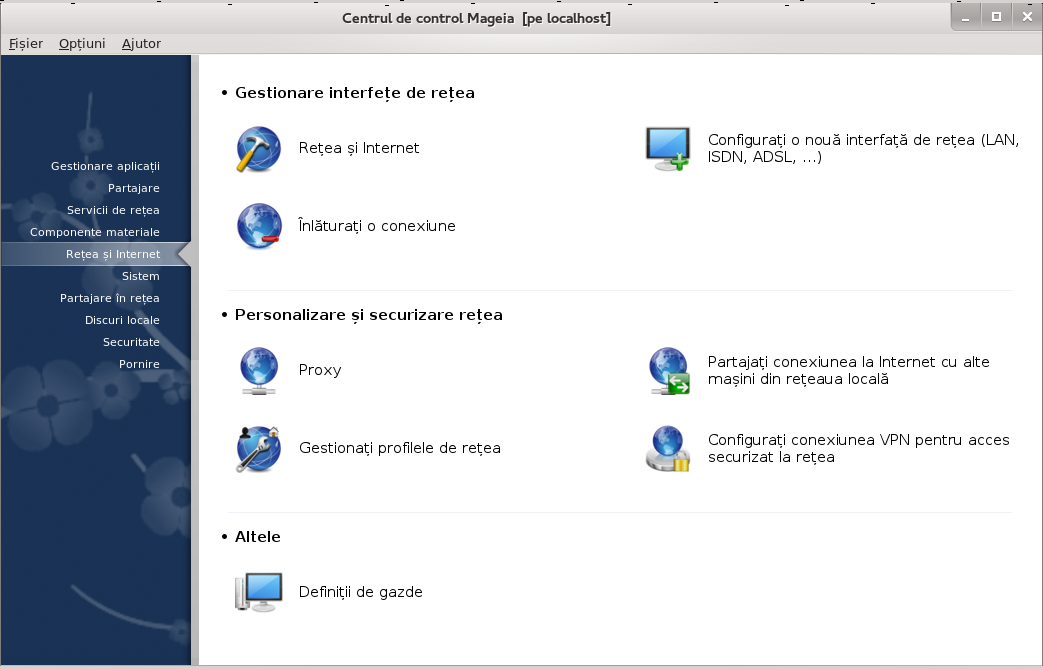Open the Proxy globe icon
Image resolution: width=1043 pixels, height=669 pixels.
click(x=259, y=370)
